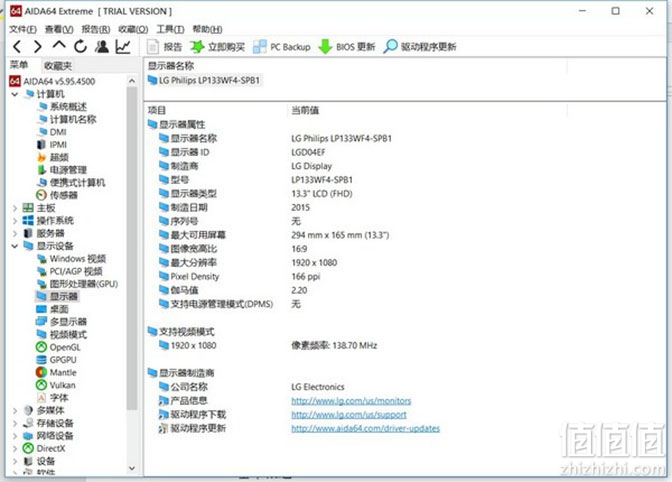Open the 收藏(O) menu
The image size is (672, 482).
133,29
